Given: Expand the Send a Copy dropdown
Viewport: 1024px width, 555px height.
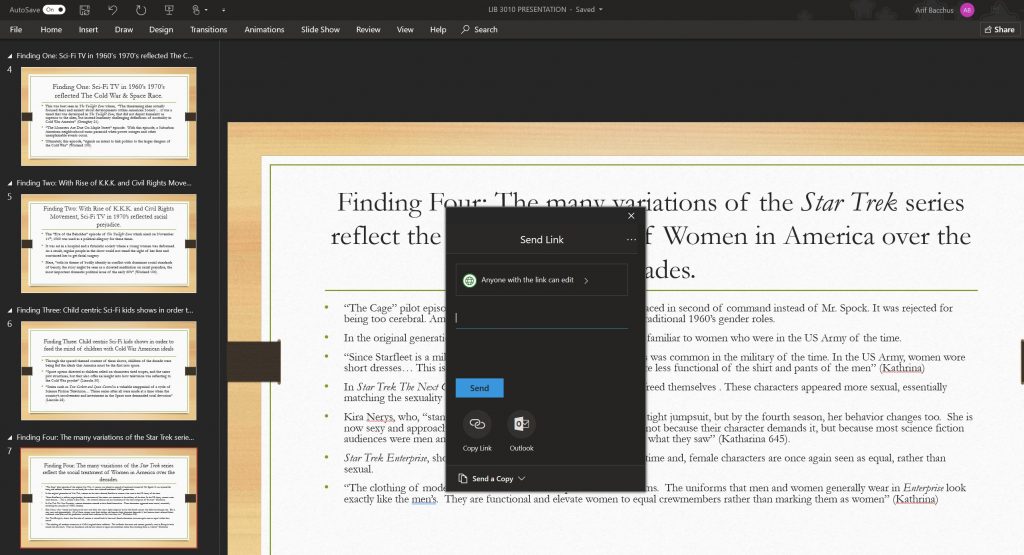Looking at the screenshot, I should coord(521,479).
